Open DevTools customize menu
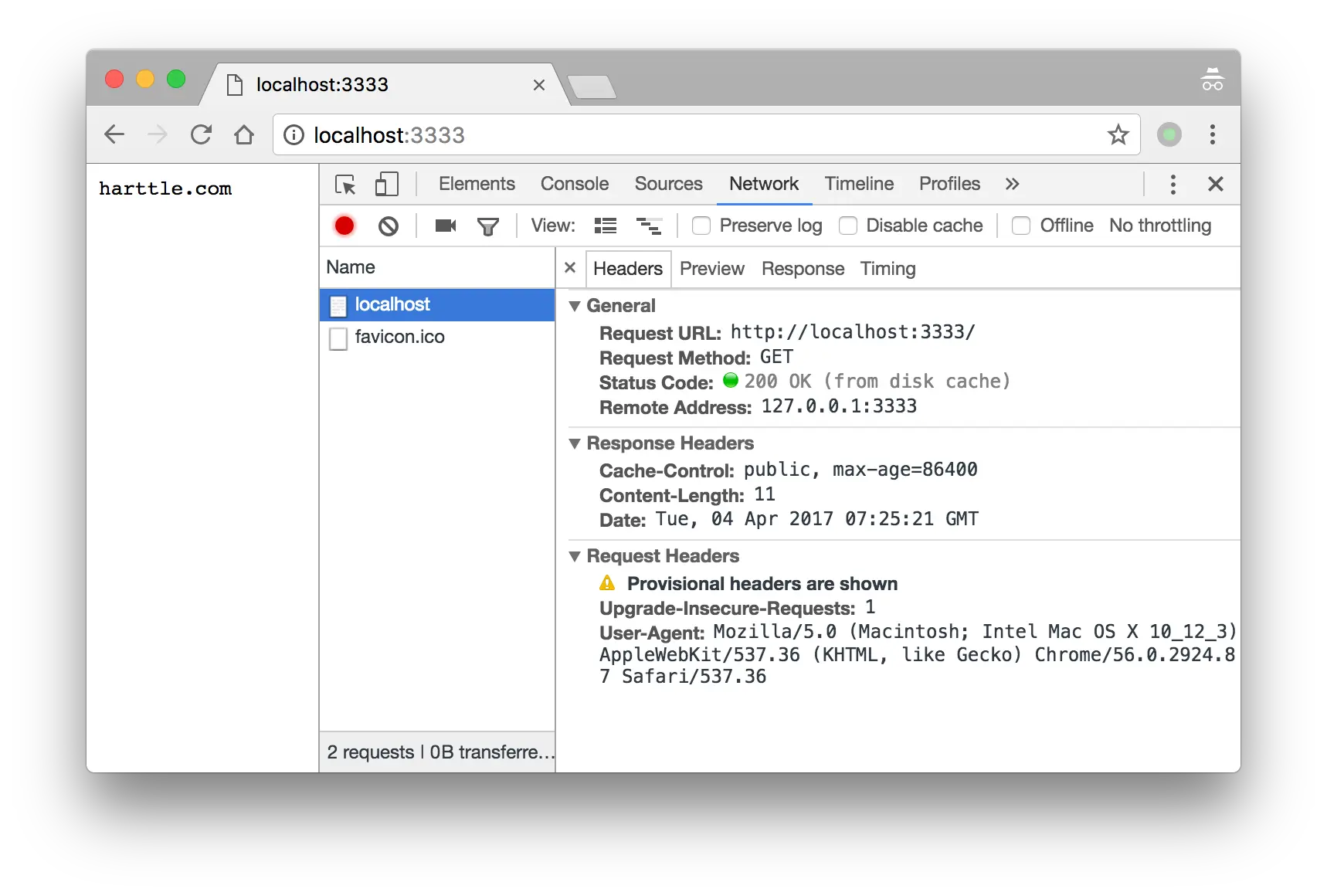Viewport: 1327px width, 896px height. pos(1173,184)
